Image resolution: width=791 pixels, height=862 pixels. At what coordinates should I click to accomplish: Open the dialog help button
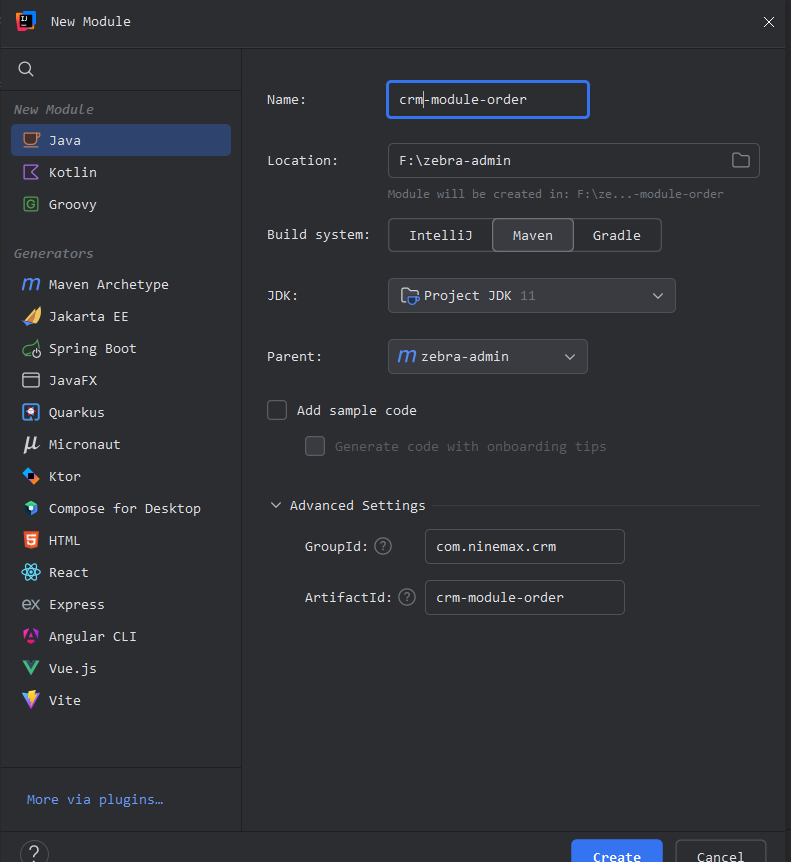(34, 852)
